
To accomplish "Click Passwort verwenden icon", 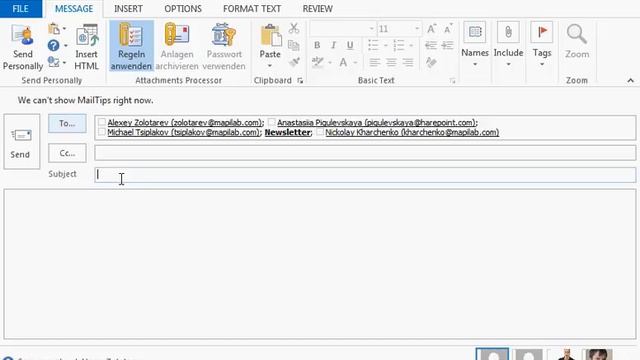I will [224, 35].
